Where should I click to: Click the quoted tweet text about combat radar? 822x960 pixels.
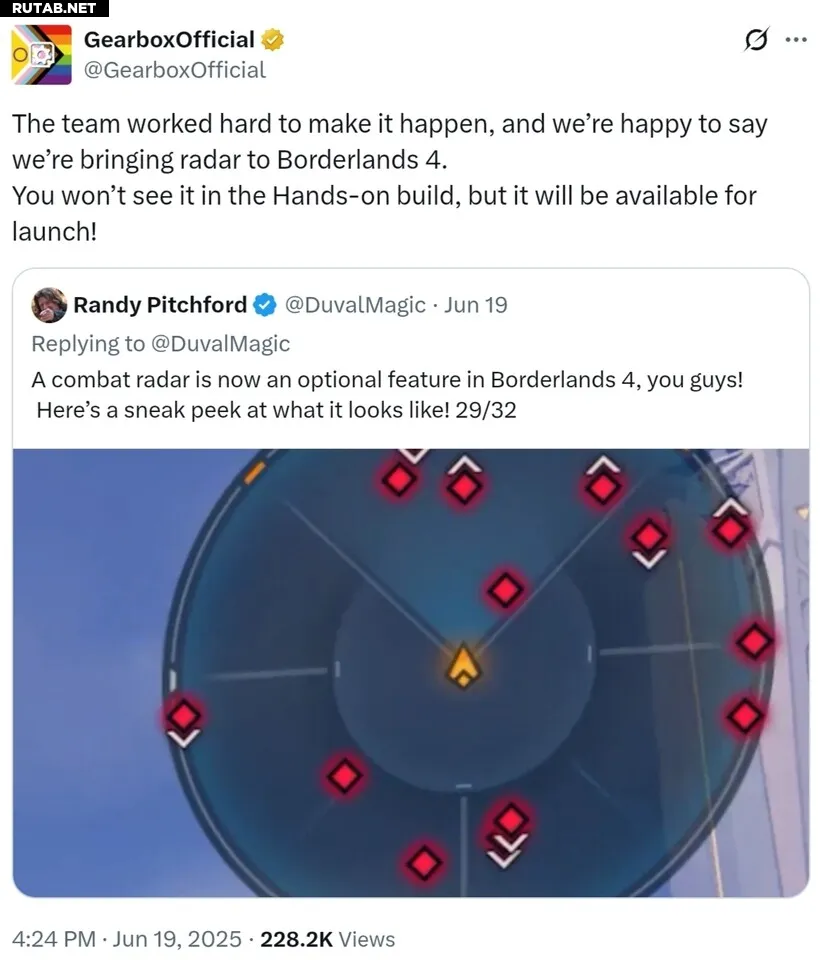[387, 395]
